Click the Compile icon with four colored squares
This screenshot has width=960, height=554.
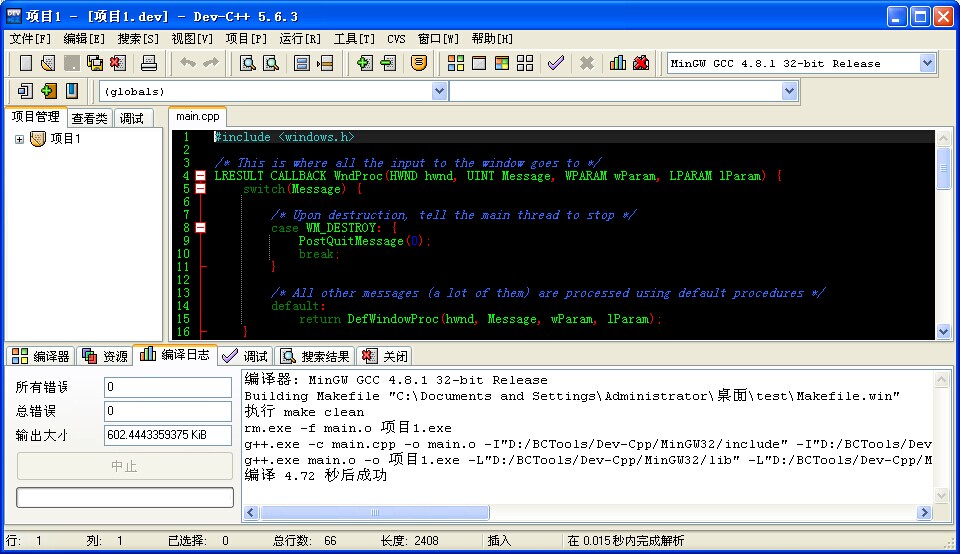click(456, 63)
